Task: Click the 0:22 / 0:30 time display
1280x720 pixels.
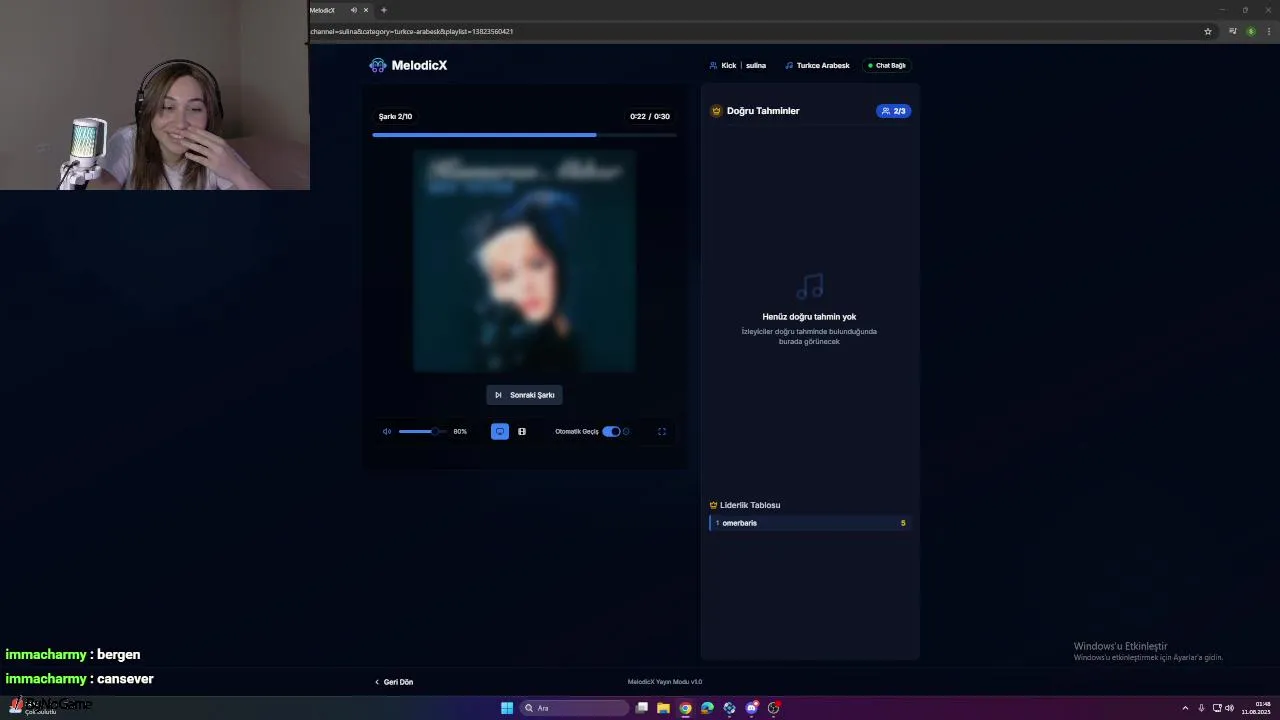Action: tap(650, 117)
